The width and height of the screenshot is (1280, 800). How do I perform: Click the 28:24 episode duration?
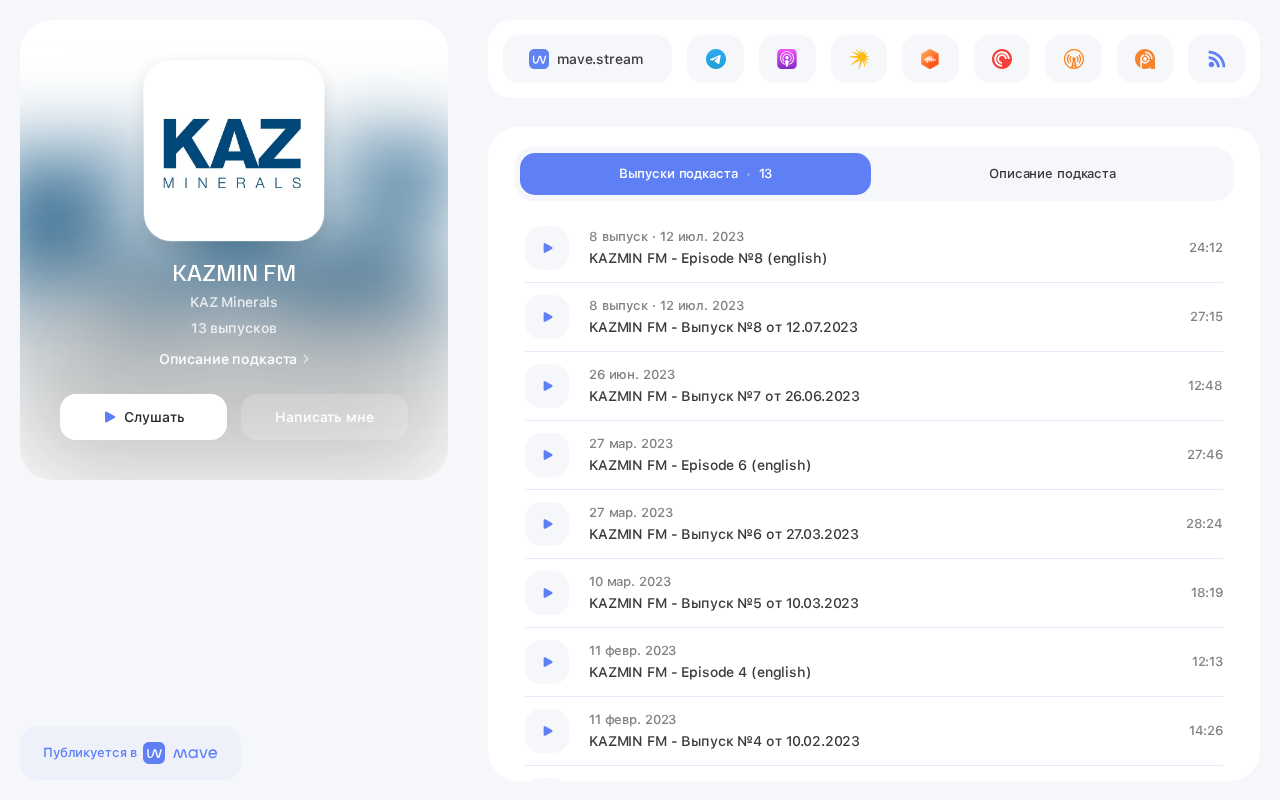click(1204, 524)
